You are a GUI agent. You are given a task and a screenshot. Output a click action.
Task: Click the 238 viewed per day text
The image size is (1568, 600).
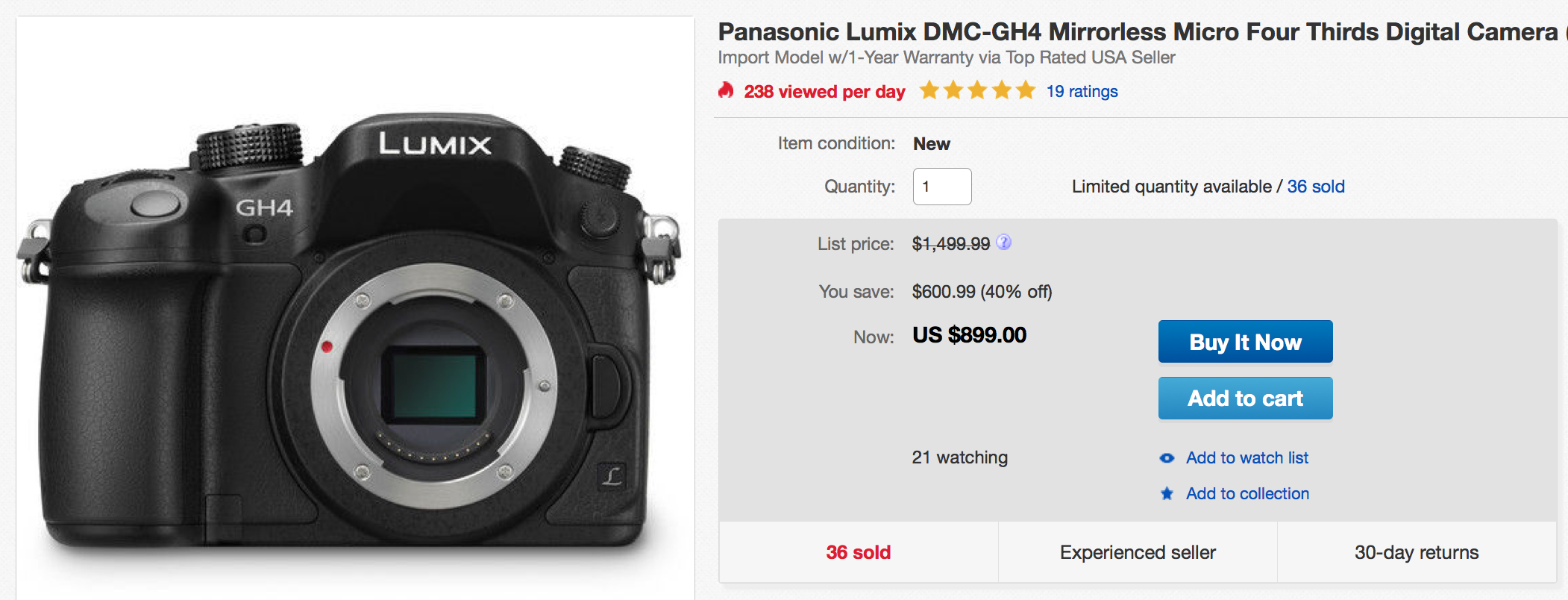click(824, 92)
